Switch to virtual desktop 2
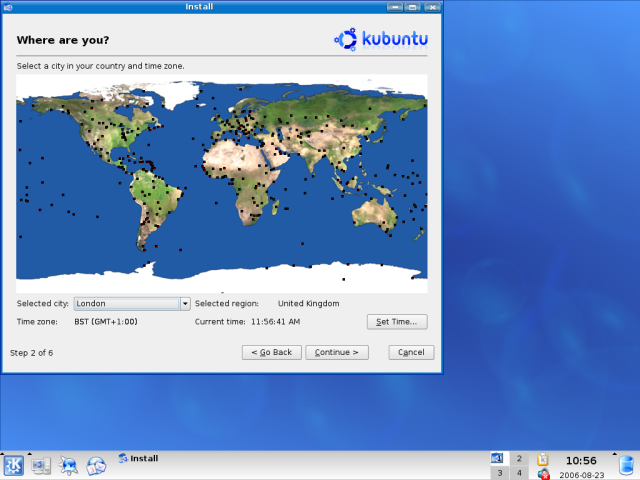 coord(519,458)
